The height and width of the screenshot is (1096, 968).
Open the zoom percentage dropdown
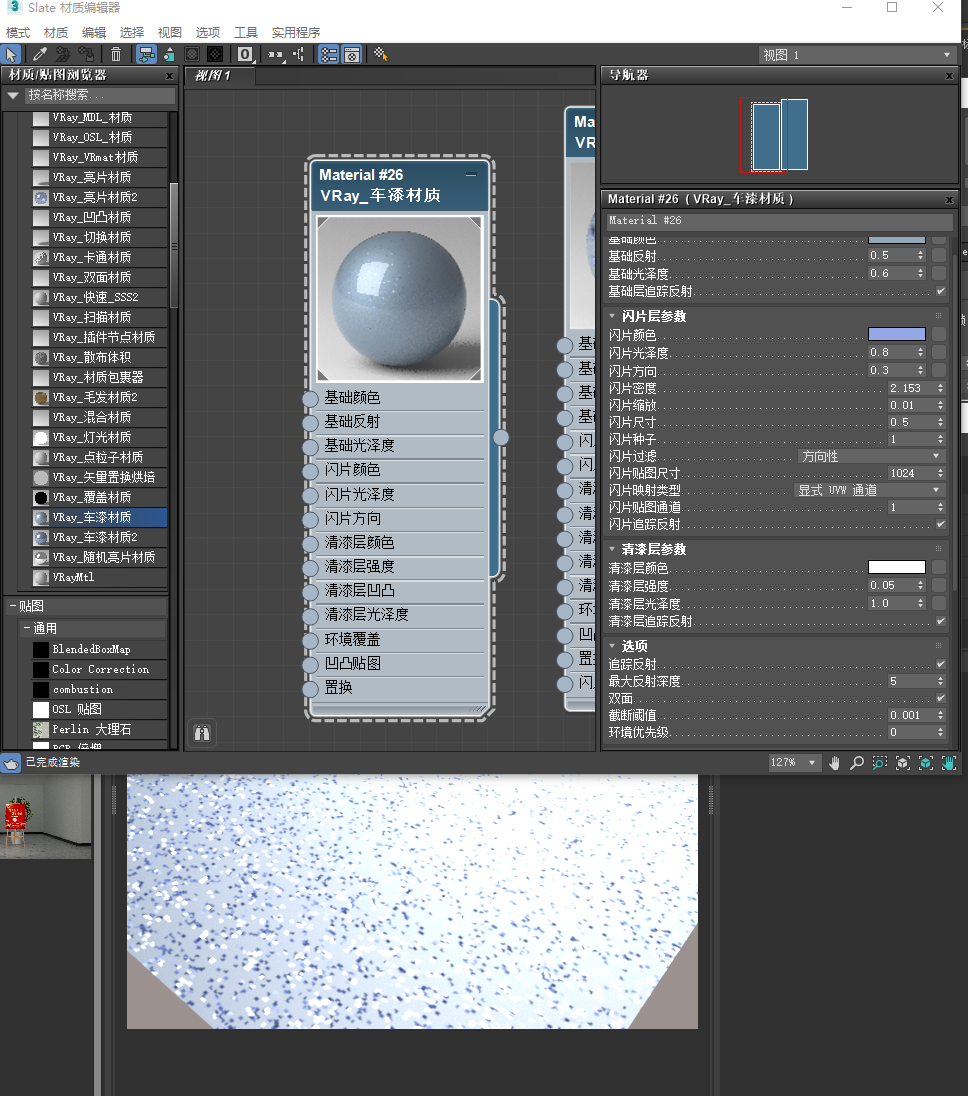pyautogui.click(x=794, y=763)
